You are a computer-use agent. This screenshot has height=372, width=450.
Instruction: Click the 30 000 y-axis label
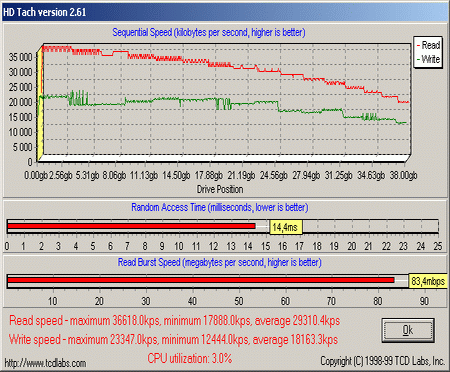[20, 72]
